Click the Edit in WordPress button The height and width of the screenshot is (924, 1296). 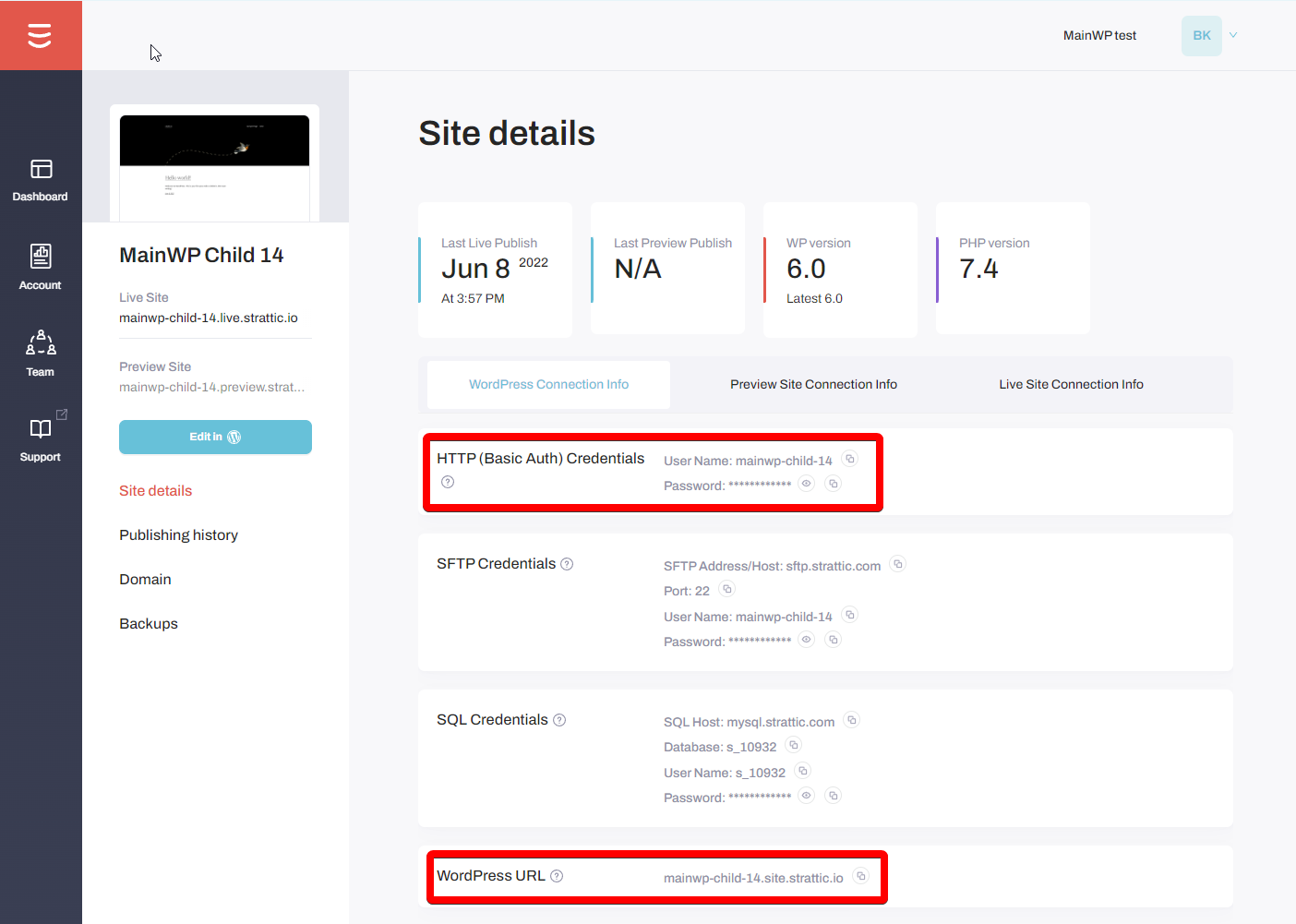coord(215,437)
